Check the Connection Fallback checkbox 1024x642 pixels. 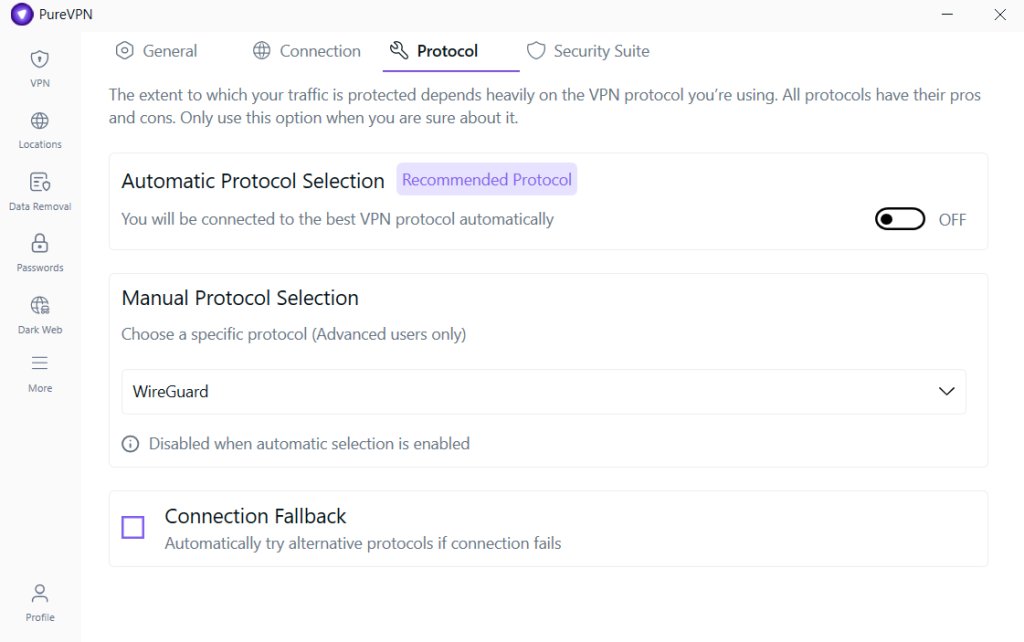[133, 527]
